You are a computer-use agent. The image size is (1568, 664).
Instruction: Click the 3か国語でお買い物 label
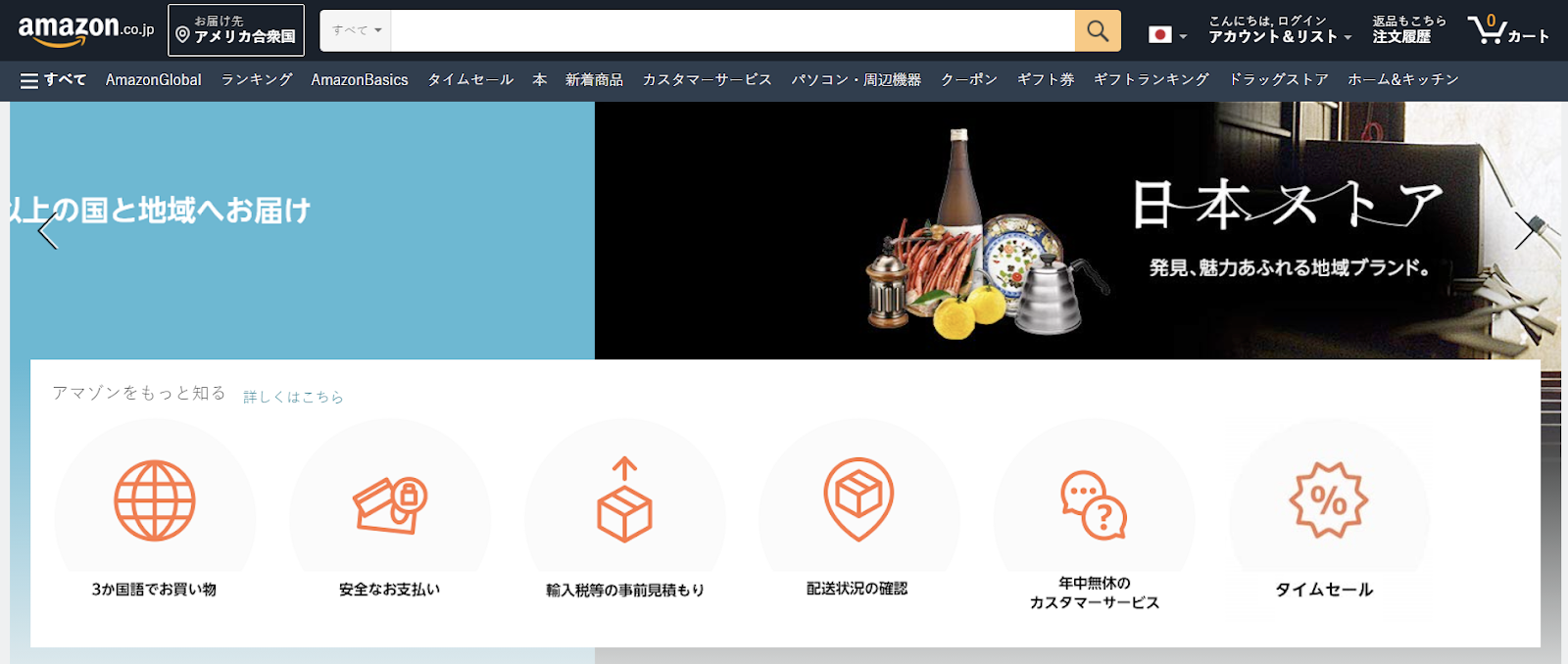pos(154,590)
